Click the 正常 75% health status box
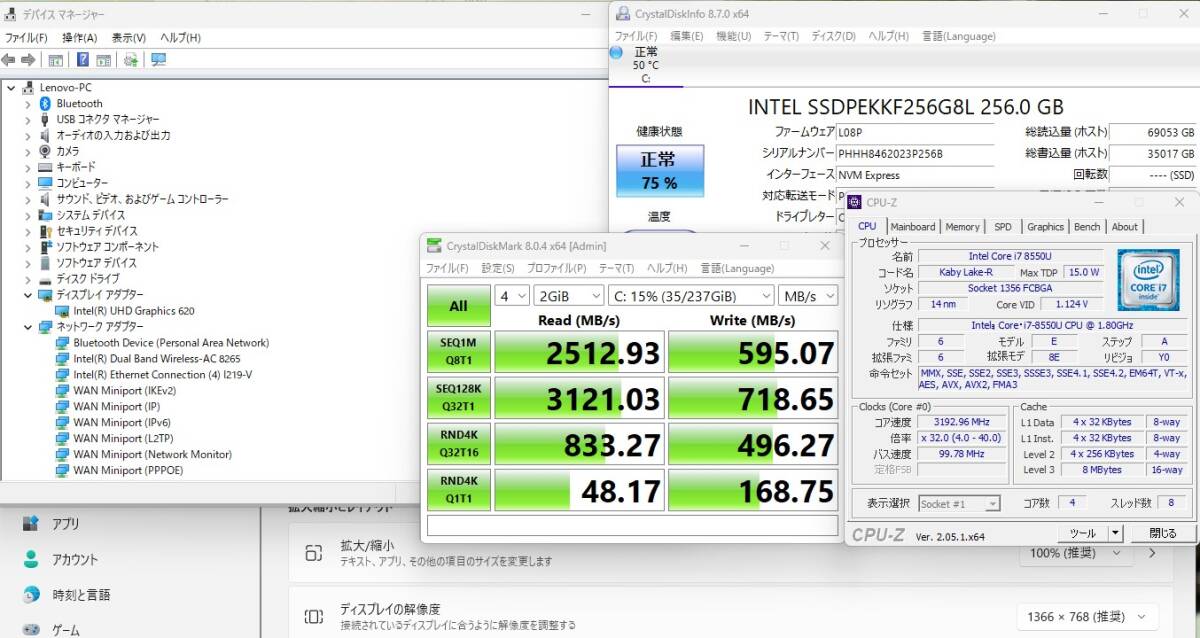1200x638 pixels. (659, 170)
